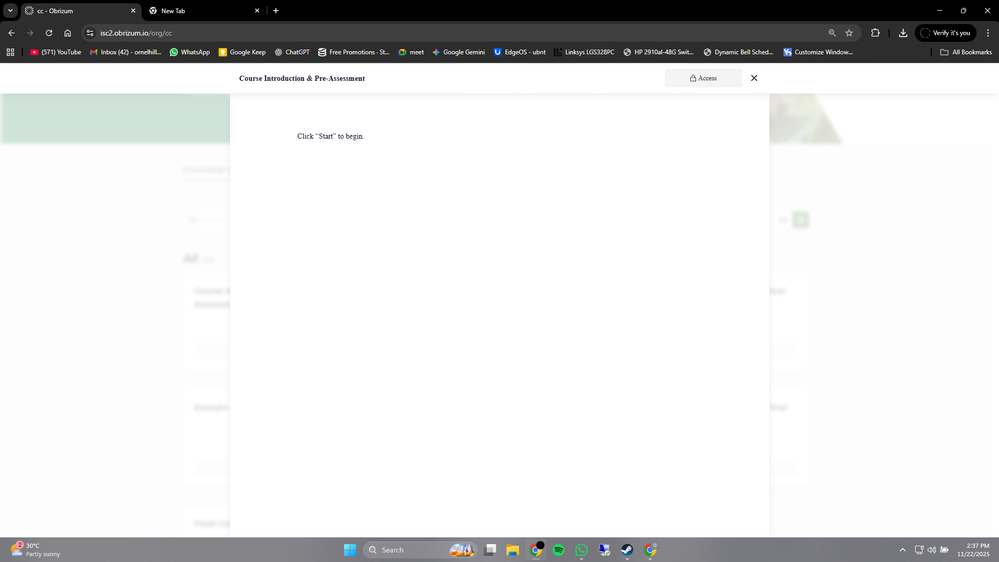Open Chrome three-dot menu
999x562 pixels.
click(x=988, y=32)
